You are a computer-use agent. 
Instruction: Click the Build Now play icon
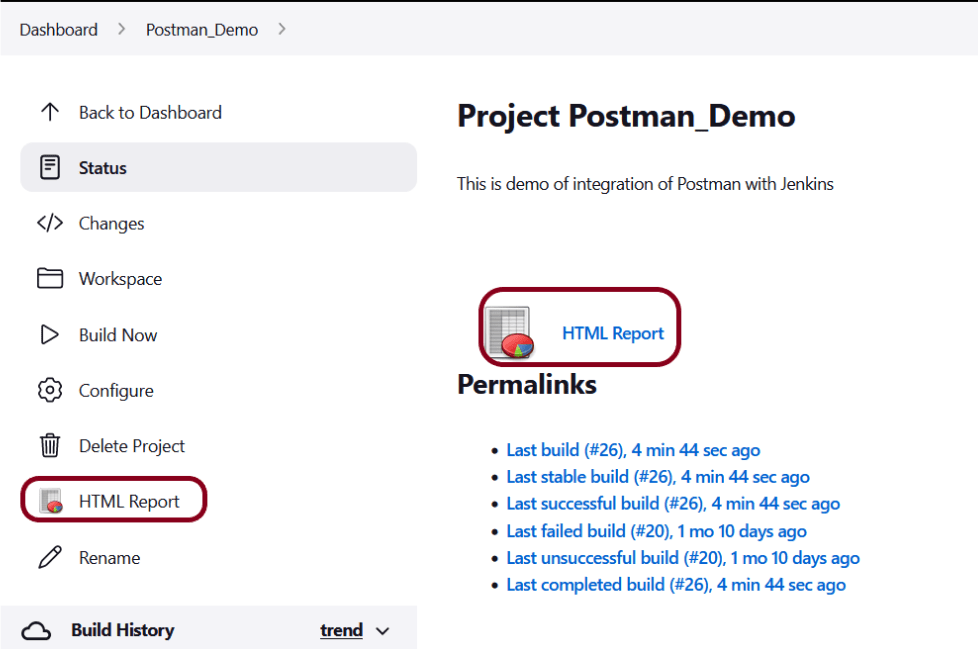coord(50,335)
